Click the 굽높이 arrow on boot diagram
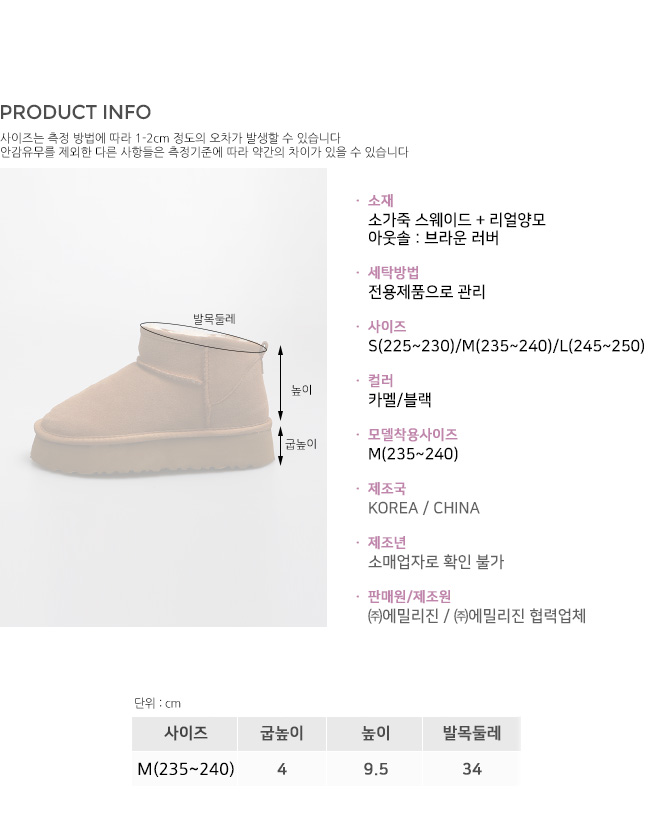 281,446
